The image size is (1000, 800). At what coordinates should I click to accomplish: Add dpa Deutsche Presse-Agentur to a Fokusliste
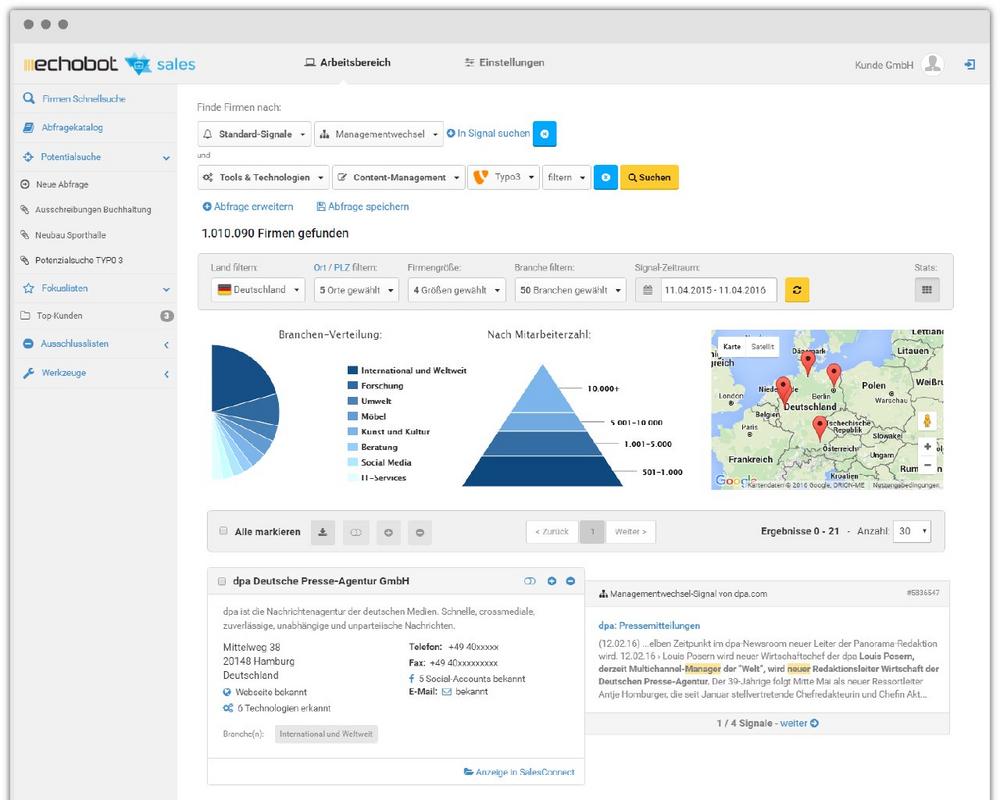[552, 581]
